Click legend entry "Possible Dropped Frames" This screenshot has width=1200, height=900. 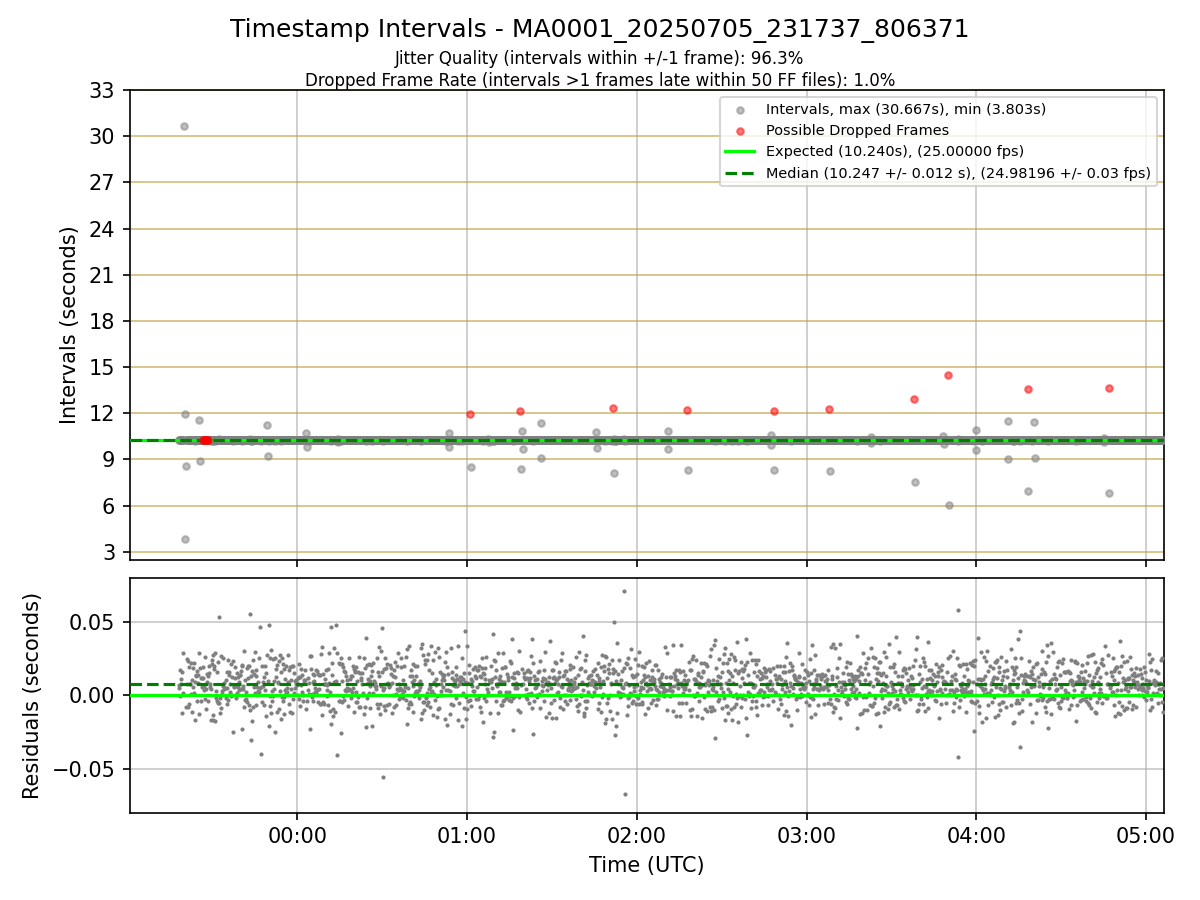pos(857,130)
